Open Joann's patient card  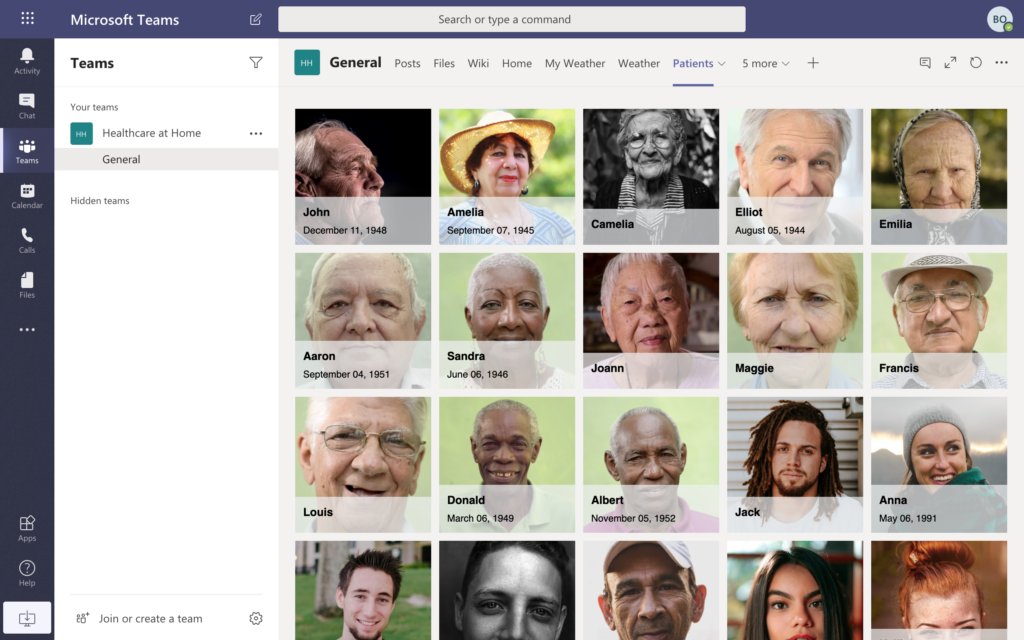[651, 321]
